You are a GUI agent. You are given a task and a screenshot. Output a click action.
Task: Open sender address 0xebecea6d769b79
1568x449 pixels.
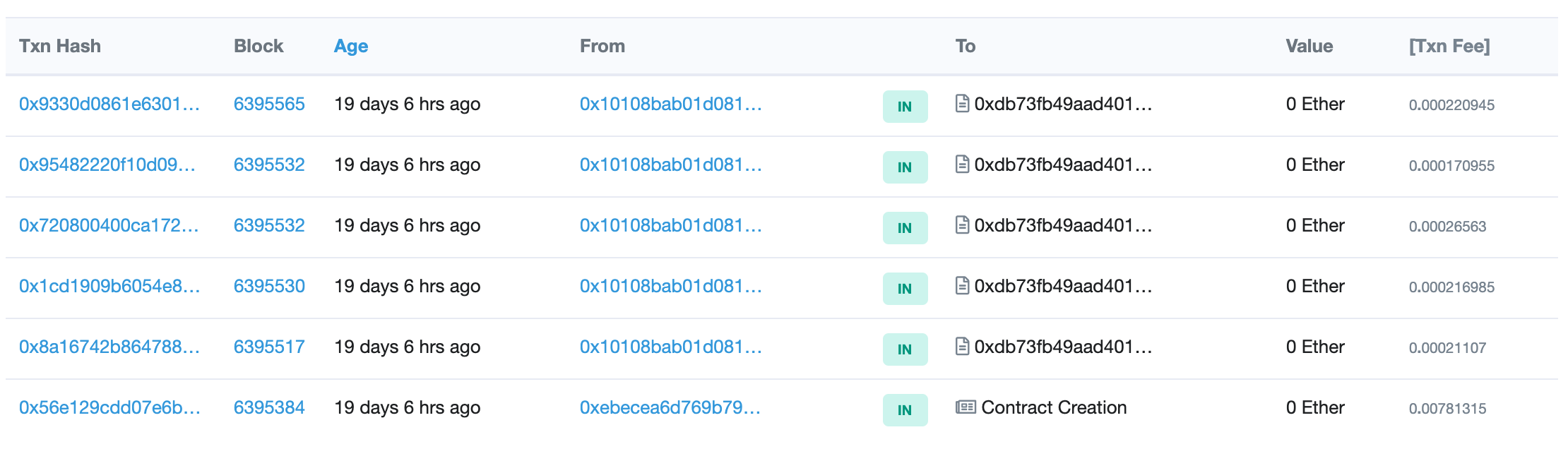670,408
